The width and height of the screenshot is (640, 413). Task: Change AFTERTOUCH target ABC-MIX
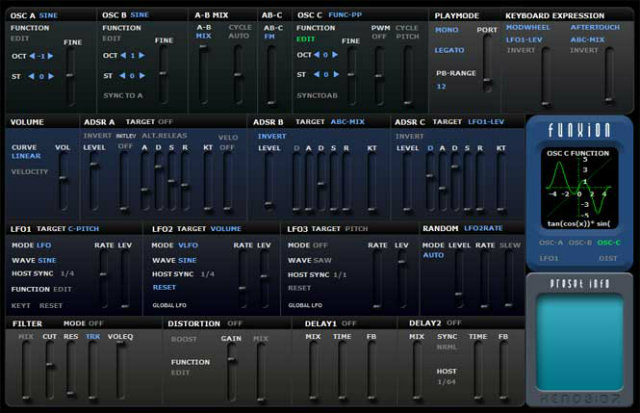click(x=587, y=40)
